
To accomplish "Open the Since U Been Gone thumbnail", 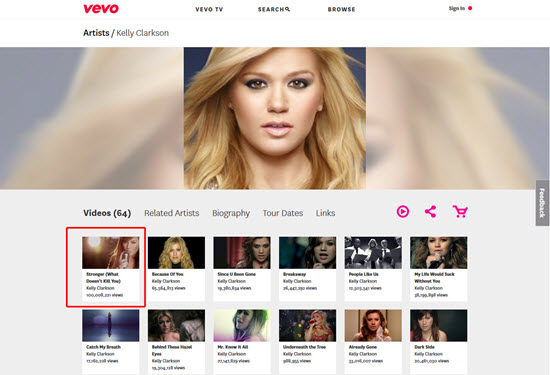I will pyautogui.click(x=242, y=253).
